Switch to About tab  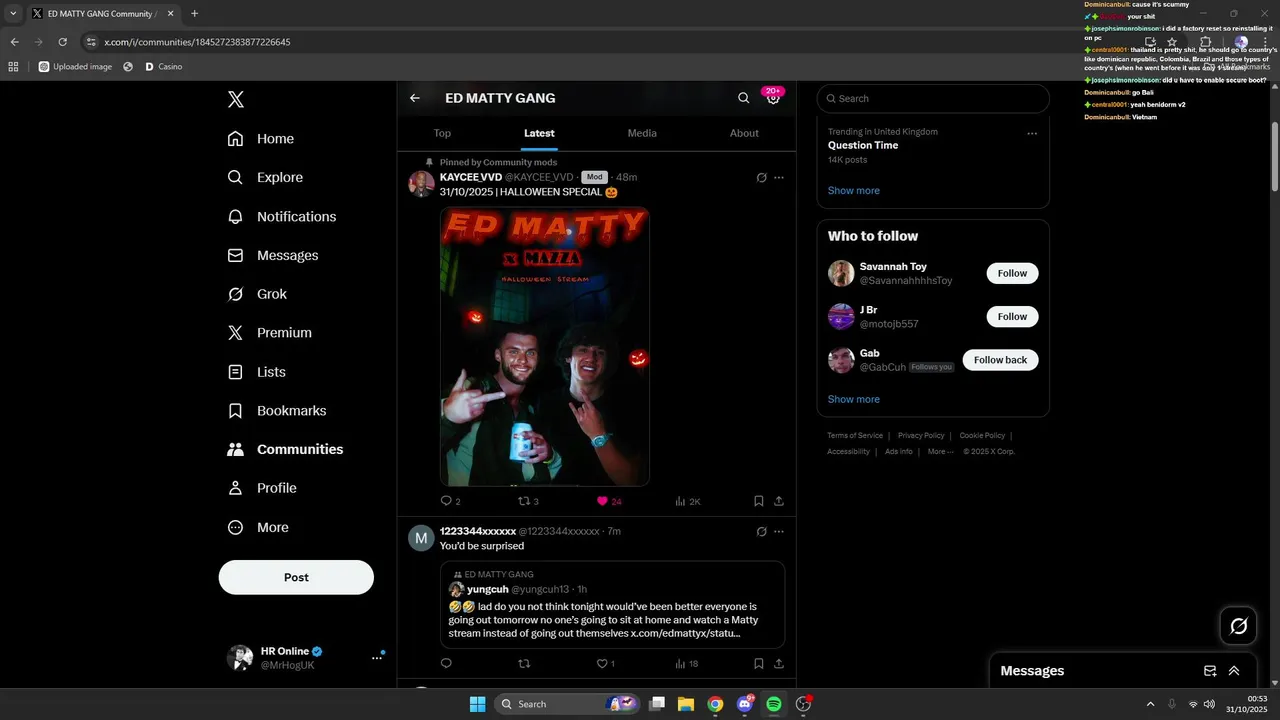[x=744, y=133]
